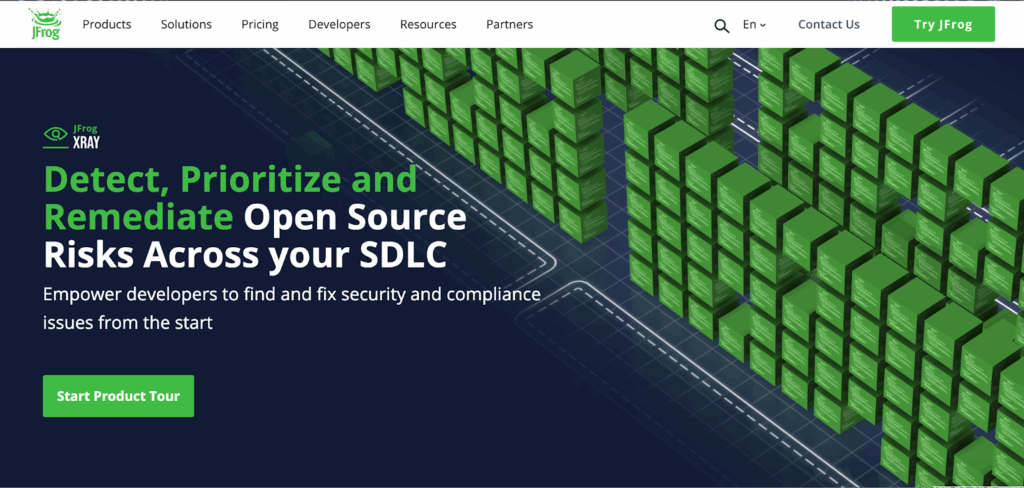Open the Partners menu
This screenshot has width=1024, height=488.
click(x=509, y=24)
